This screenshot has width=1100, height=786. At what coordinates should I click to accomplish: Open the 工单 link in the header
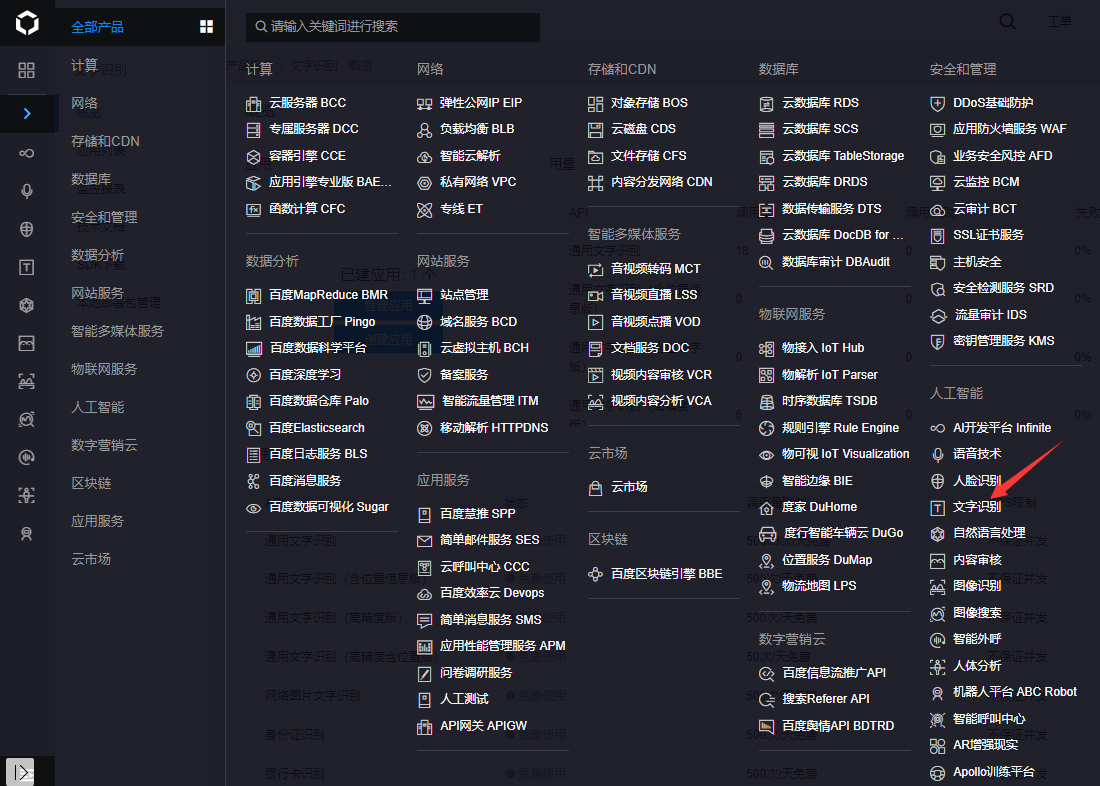(1059, 22)
